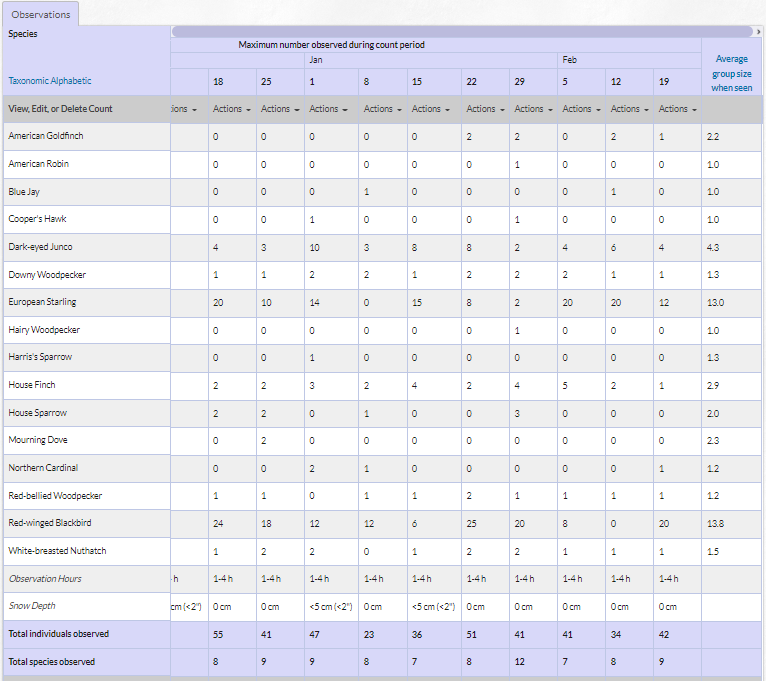Click the Snow Depth row label
This screenshot has width=766, height=681.
pos(32,606)
